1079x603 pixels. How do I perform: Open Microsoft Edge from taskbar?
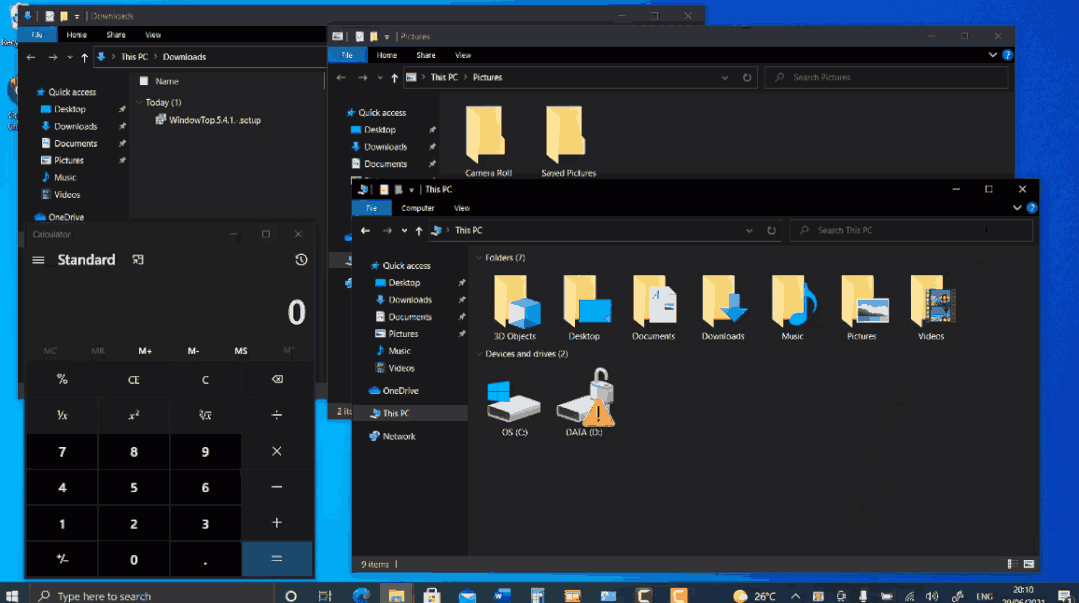coord(361,595)
